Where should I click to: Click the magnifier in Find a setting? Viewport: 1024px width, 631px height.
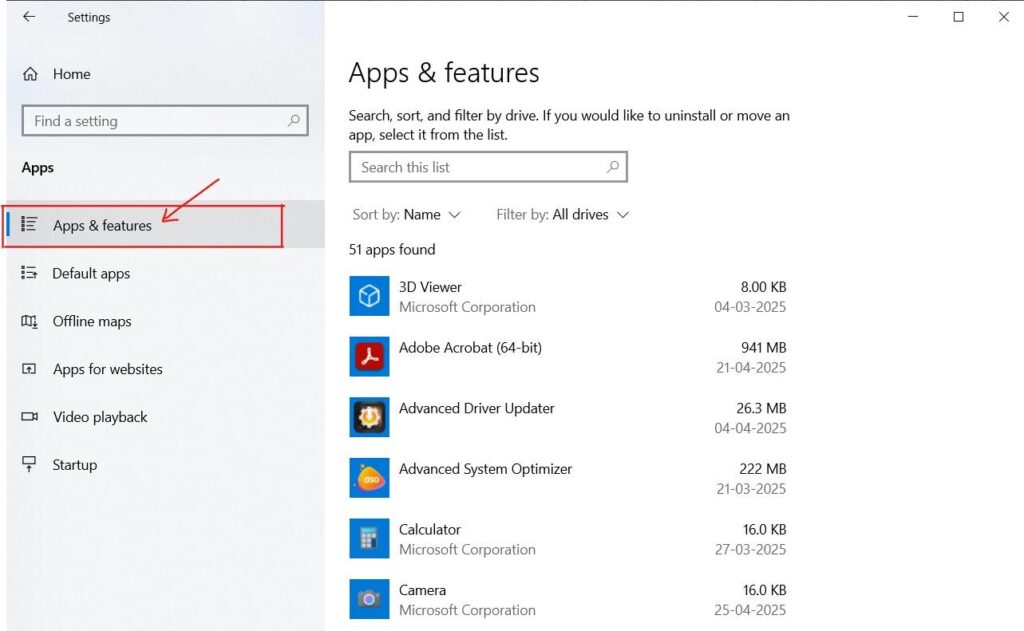click(x=294, y=120)
